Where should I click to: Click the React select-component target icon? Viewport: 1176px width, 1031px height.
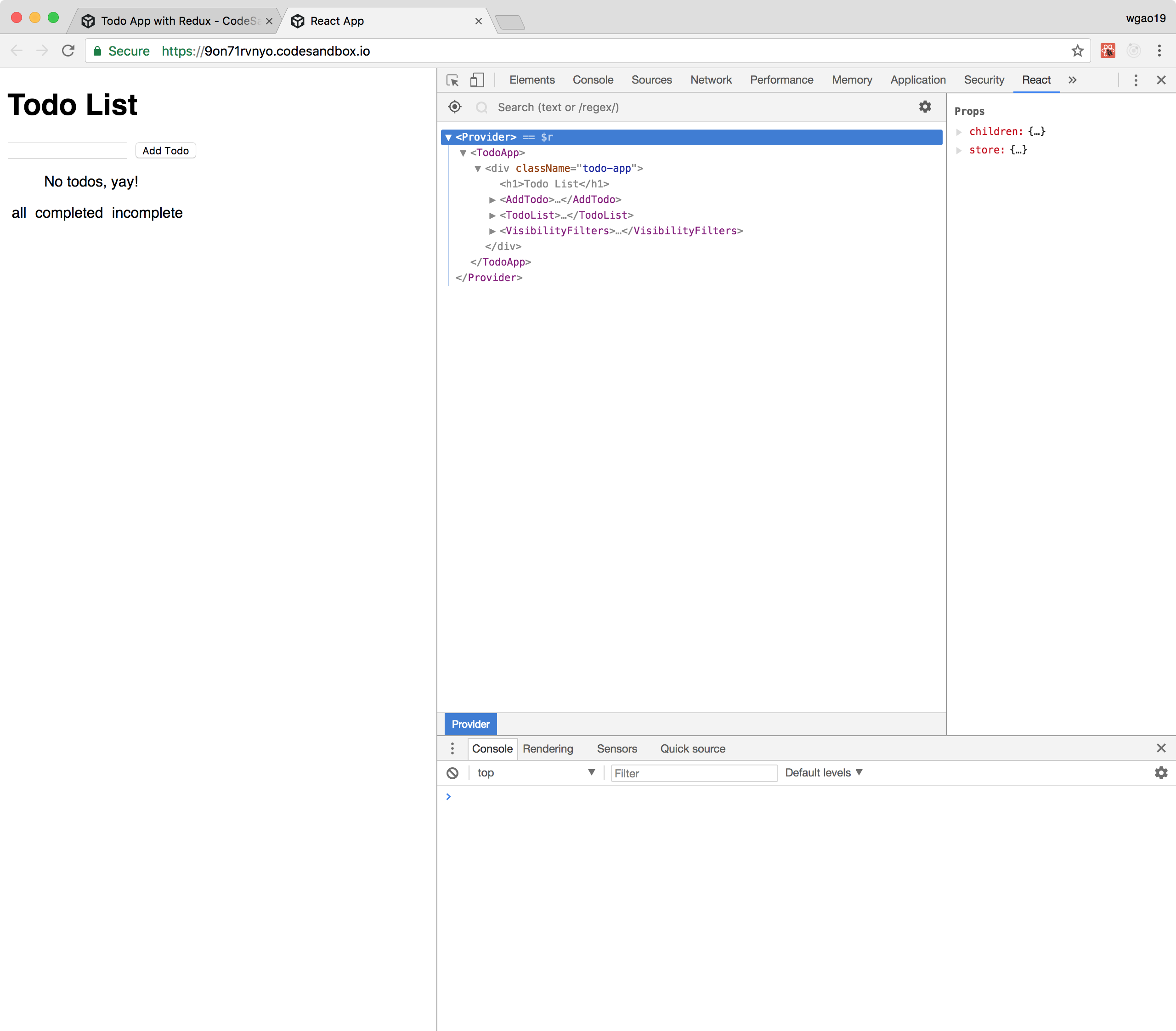[454, 107]
